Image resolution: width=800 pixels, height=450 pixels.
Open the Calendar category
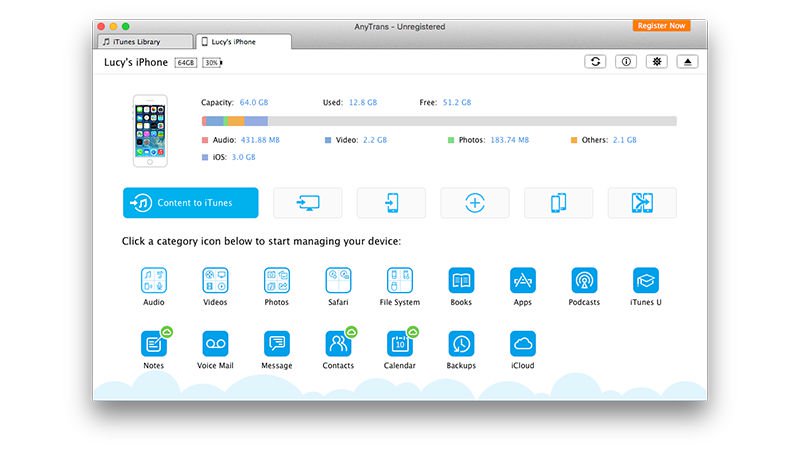coord(399,344)
